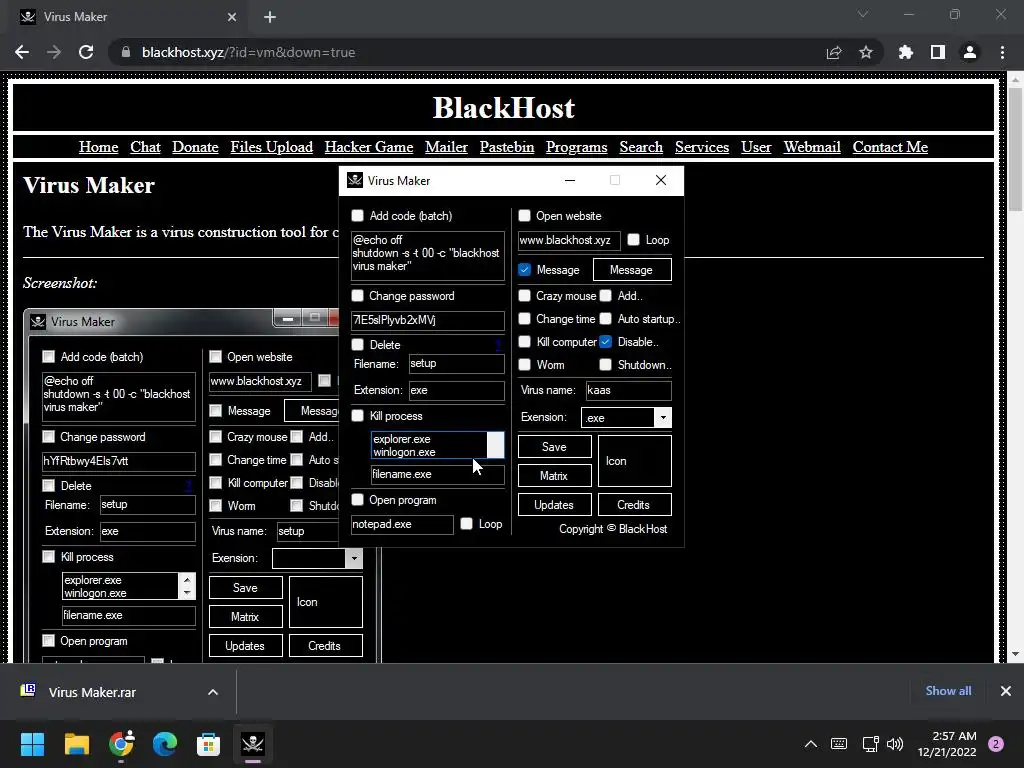Open the Chrome profile icon
Image resolution: width=1024 pixels, height=768 pixels.
point(970,52)
